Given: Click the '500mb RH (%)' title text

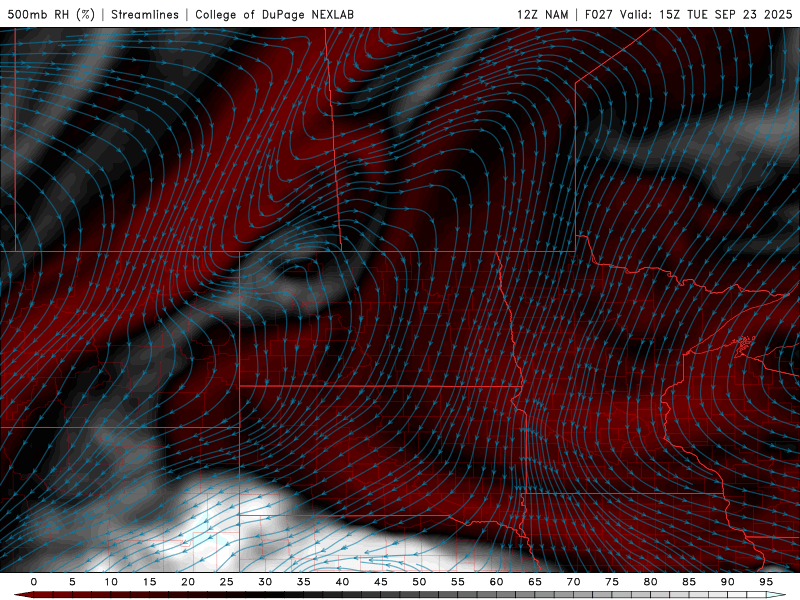Looking at the screenshot, I should (51, 14).
